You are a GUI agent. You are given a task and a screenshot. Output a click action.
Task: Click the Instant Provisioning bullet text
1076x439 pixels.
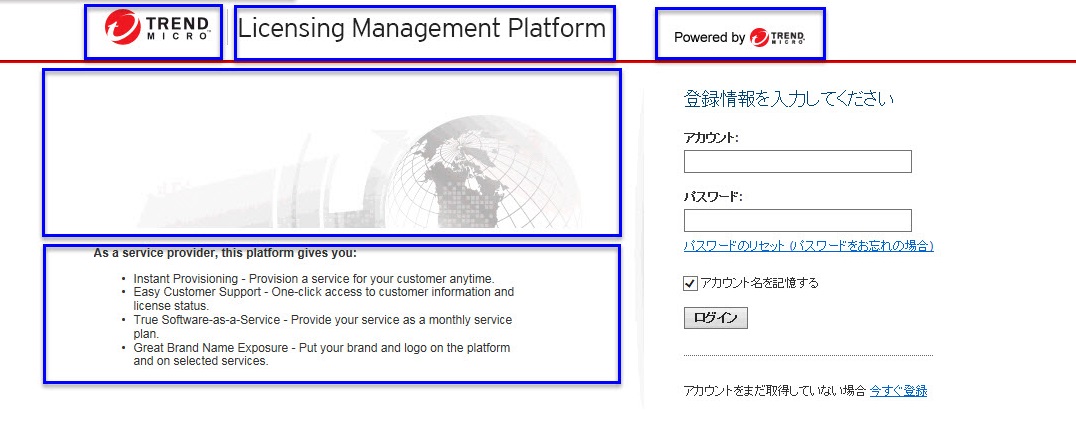pos(314,278)
